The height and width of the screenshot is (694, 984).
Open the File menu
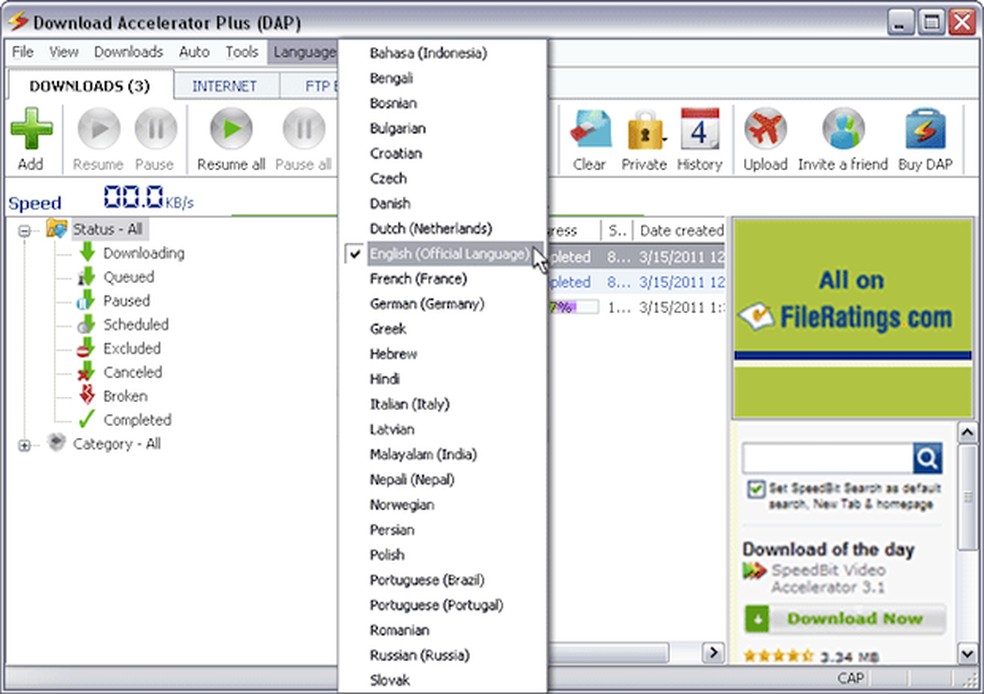point(23,52)
